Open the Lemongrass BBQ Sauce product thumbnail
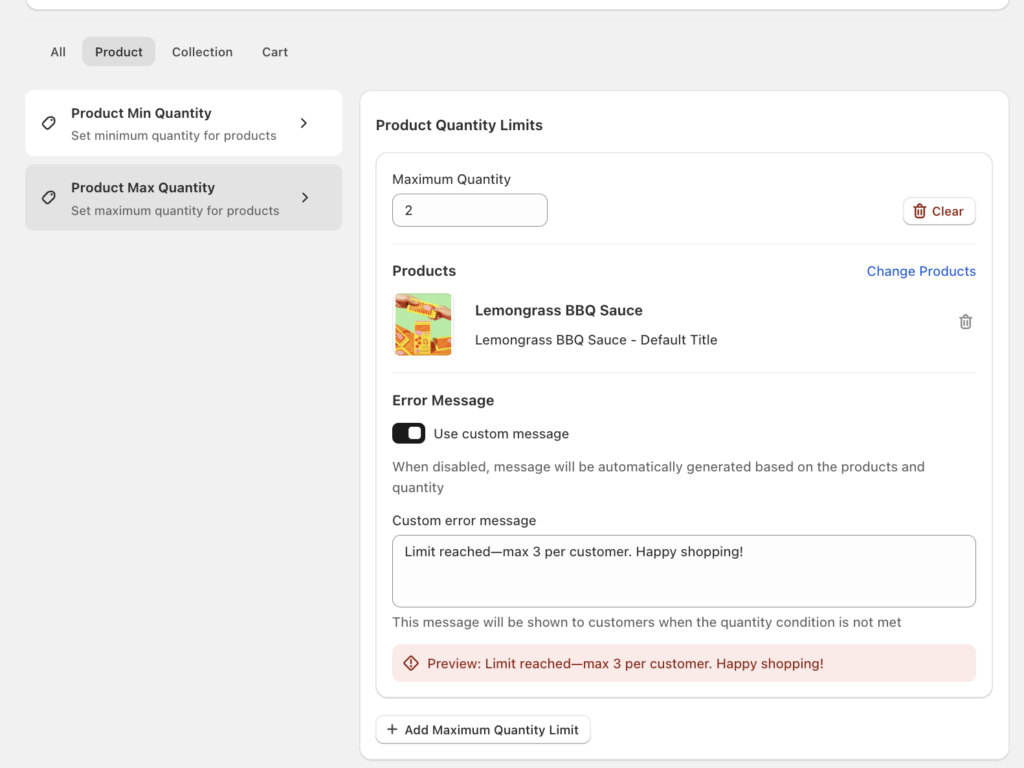This screenshot has width=1024, height=768. 423,324
